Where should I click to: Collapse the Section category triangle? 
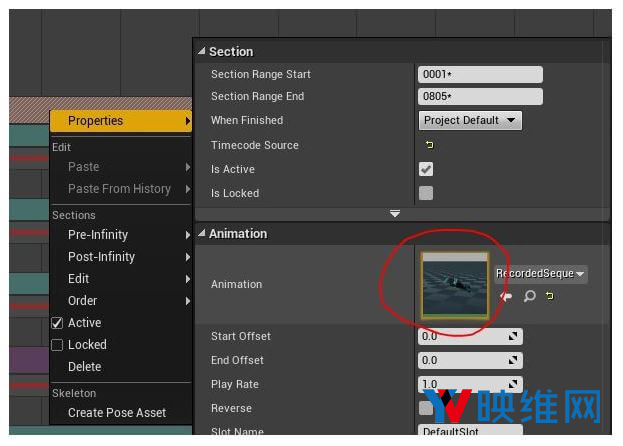(x=202, y=51)
